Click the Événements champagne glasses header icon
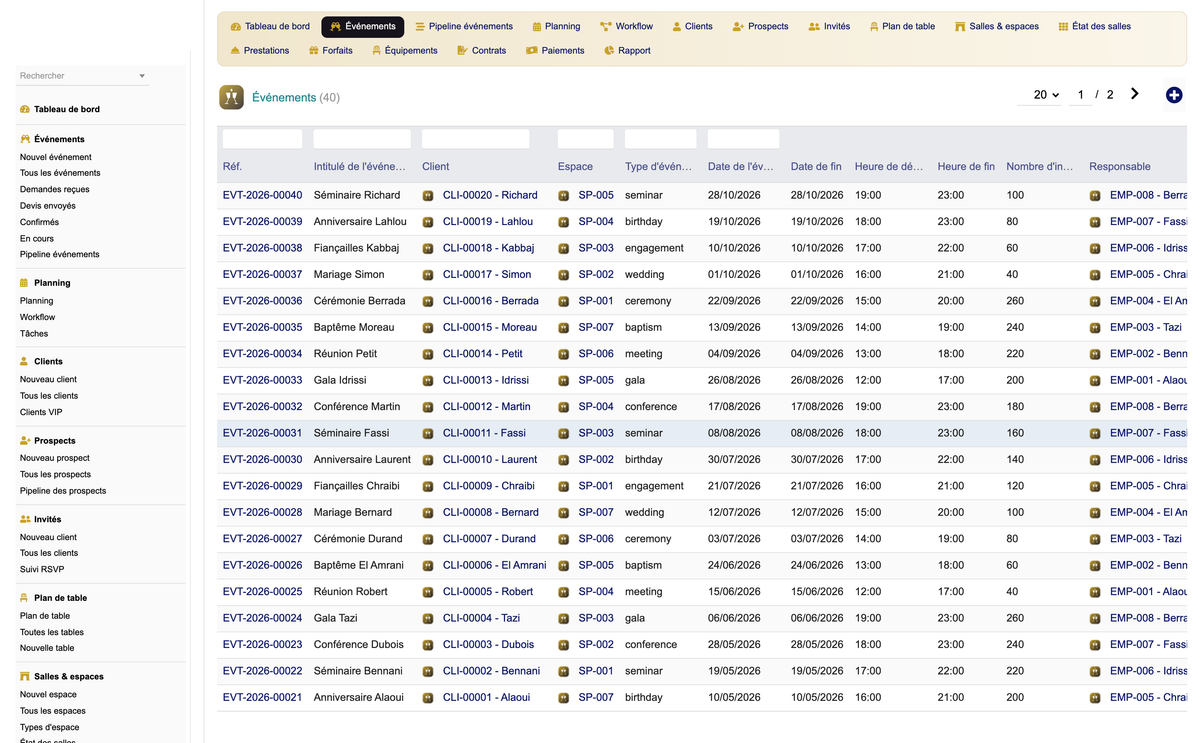 tap(232, 97)
